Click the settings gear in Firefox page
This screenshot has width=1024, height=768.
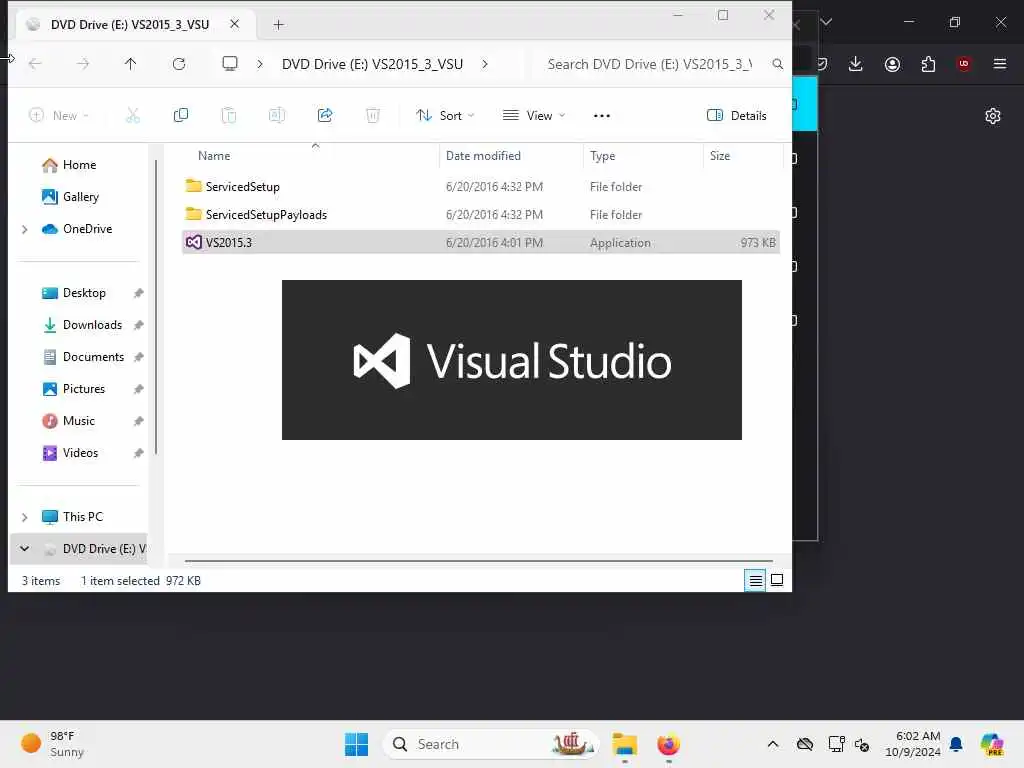pos(993,116)
